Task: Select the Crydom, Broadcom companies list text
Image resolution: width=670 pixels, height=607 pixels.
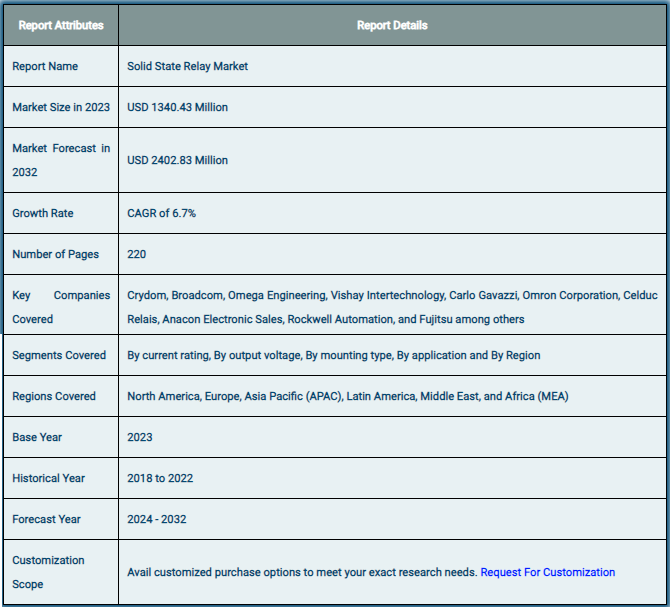Action: click(392, 307)
